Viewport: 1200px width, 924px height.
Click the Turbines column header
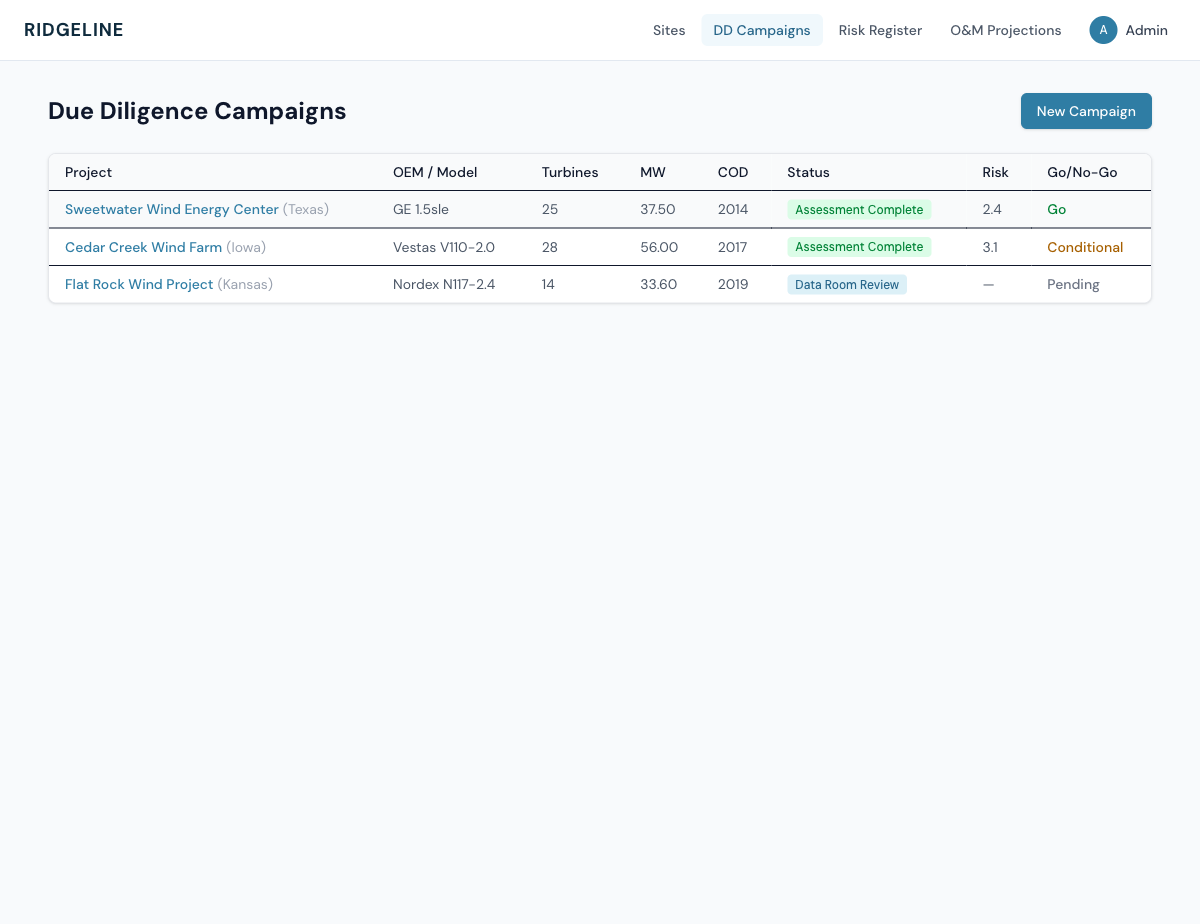(570, 172)
